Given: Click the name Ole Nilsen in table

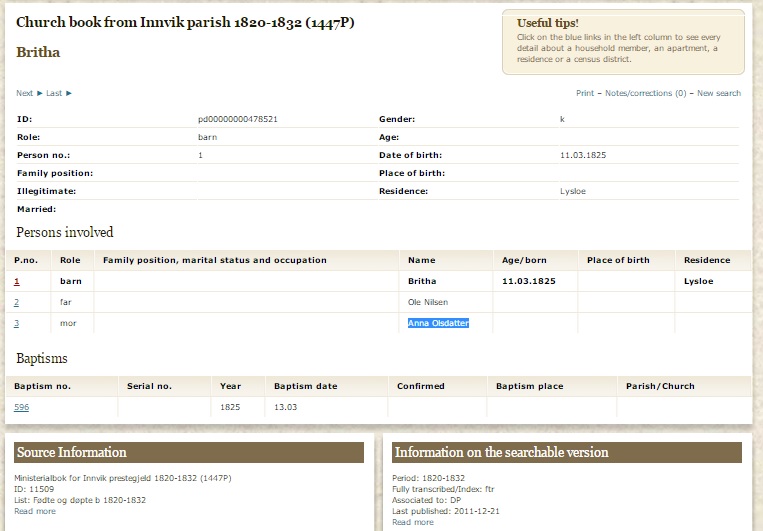Looking at the screenshot, I should (428, 302).
